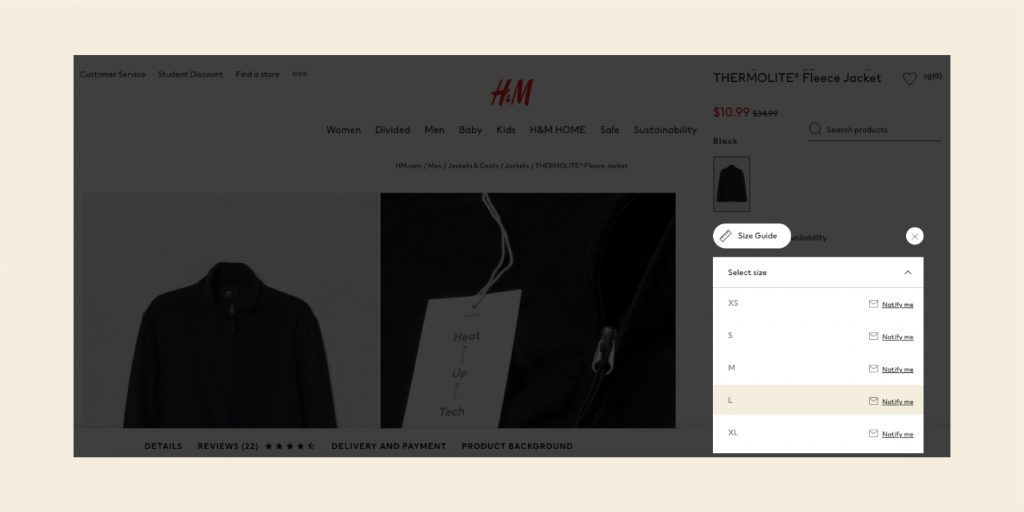This screenshot has height=512, width=1024.
Task: Close the size selector overlay
Action: tap(914, 236)
